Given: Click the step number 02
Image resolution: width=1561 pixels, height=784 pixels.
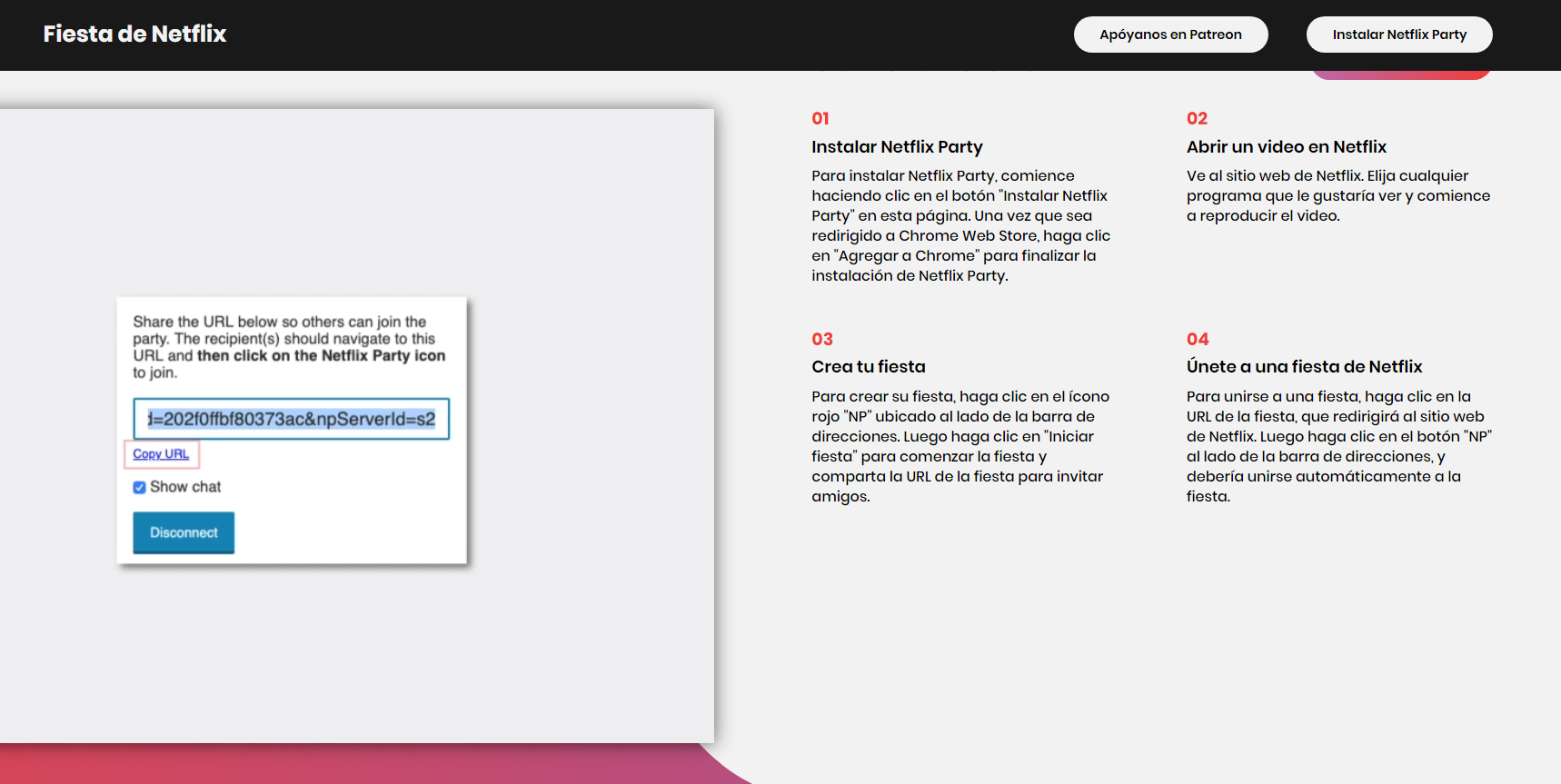Looking at the screenshot, I should coord(1197,118).
